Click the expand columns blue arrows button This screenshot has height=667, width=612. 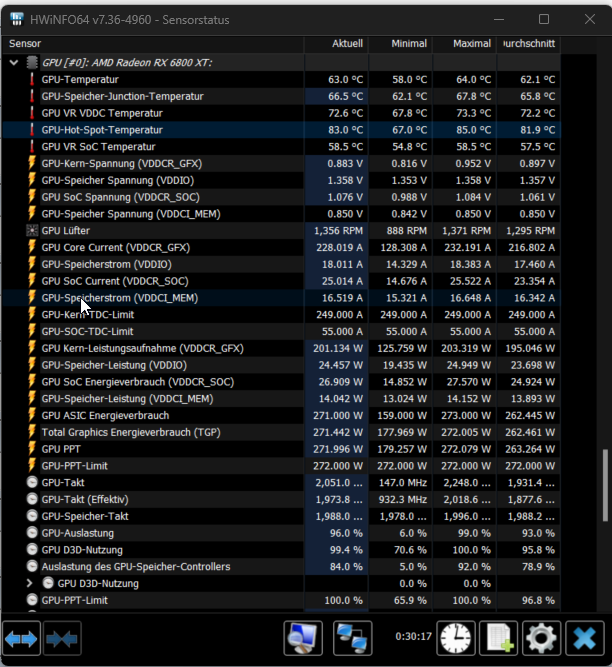click(21, 638)
